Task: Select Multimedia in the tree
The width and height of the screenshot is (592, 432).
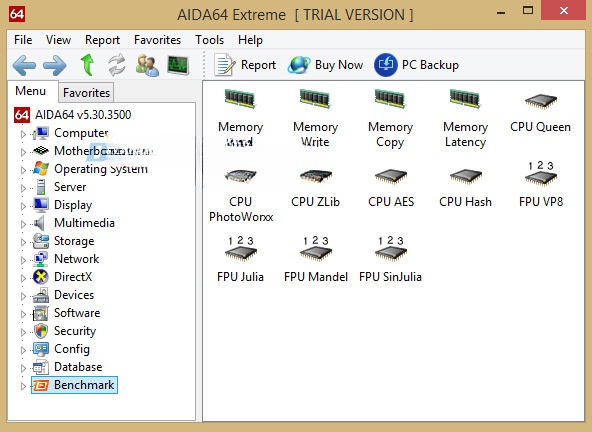Action: (x=84, y=222)
